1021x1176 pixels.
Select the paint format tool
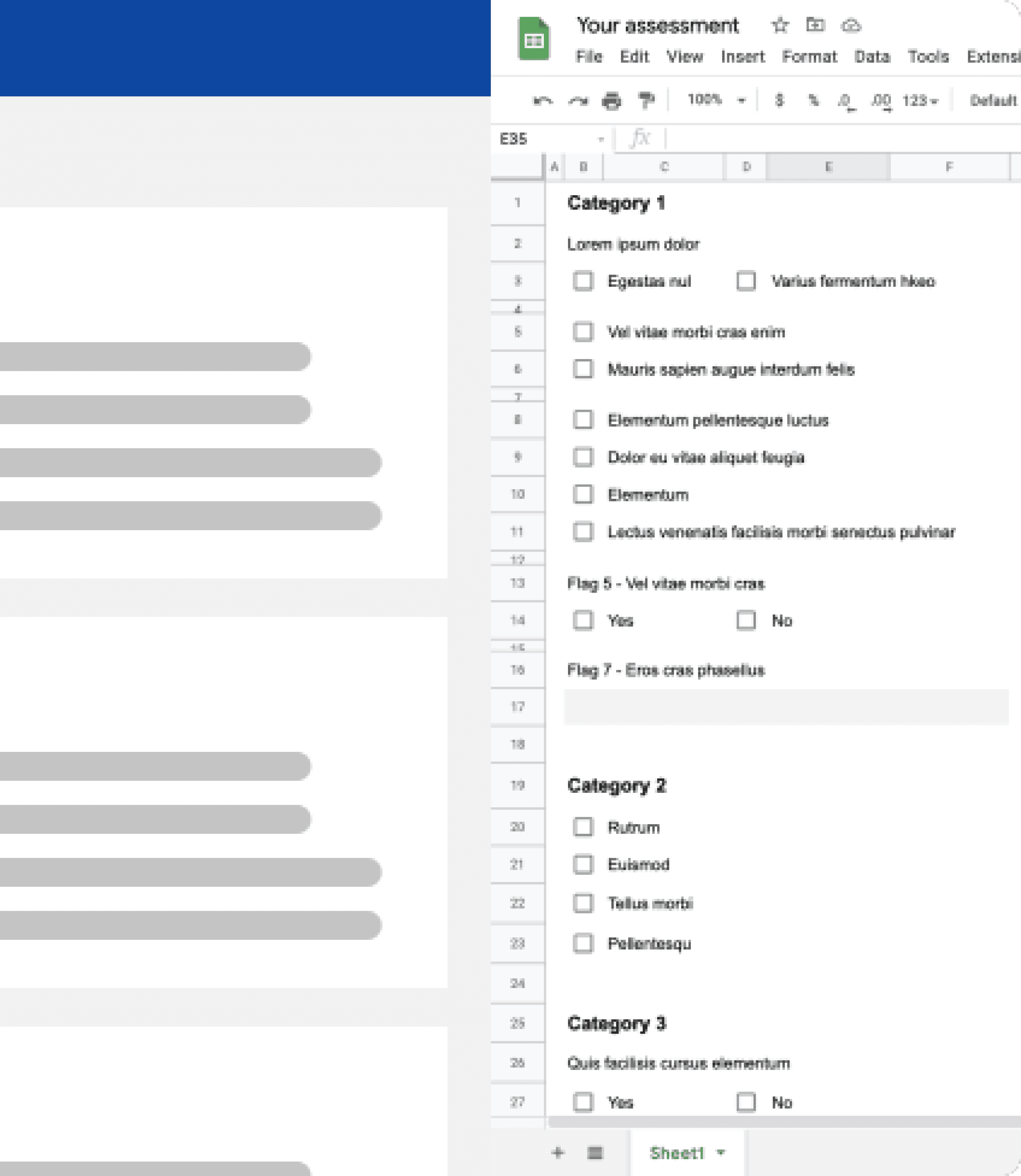click(646, 101)
